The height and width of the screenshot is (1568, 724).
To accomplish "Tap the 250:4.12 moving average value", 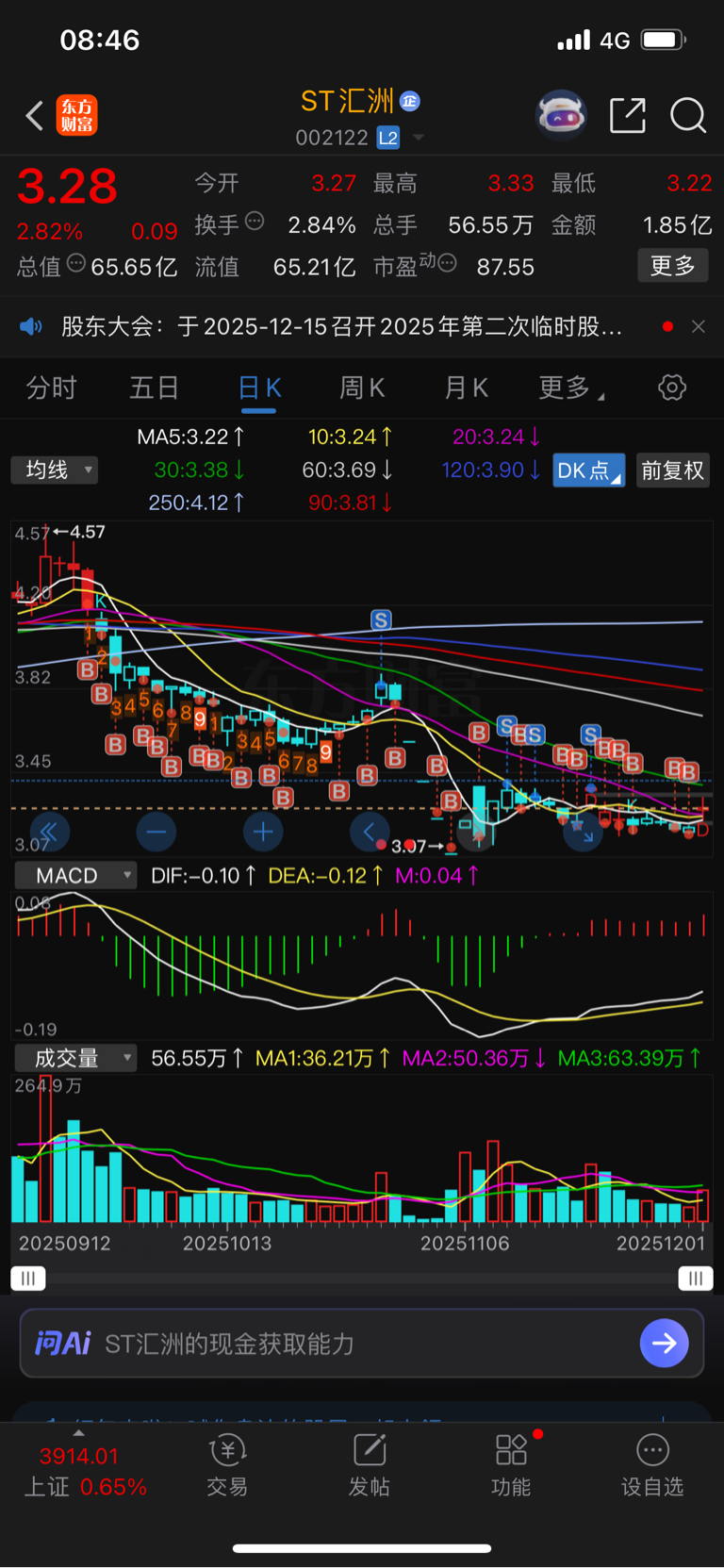I will 197,503.
